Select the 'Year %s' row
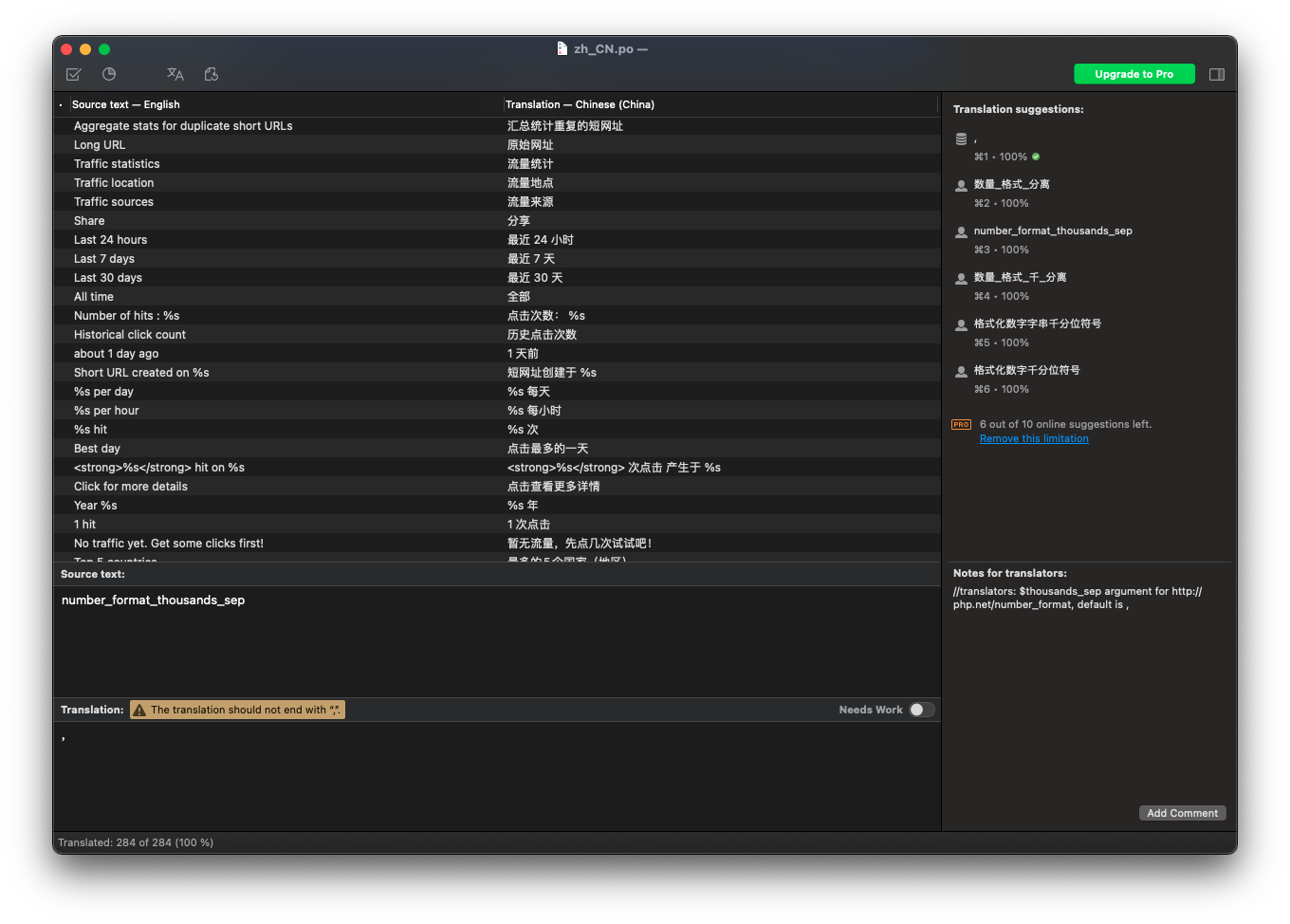Screen dimensions: 1290x924 click(x=497, y=505)
